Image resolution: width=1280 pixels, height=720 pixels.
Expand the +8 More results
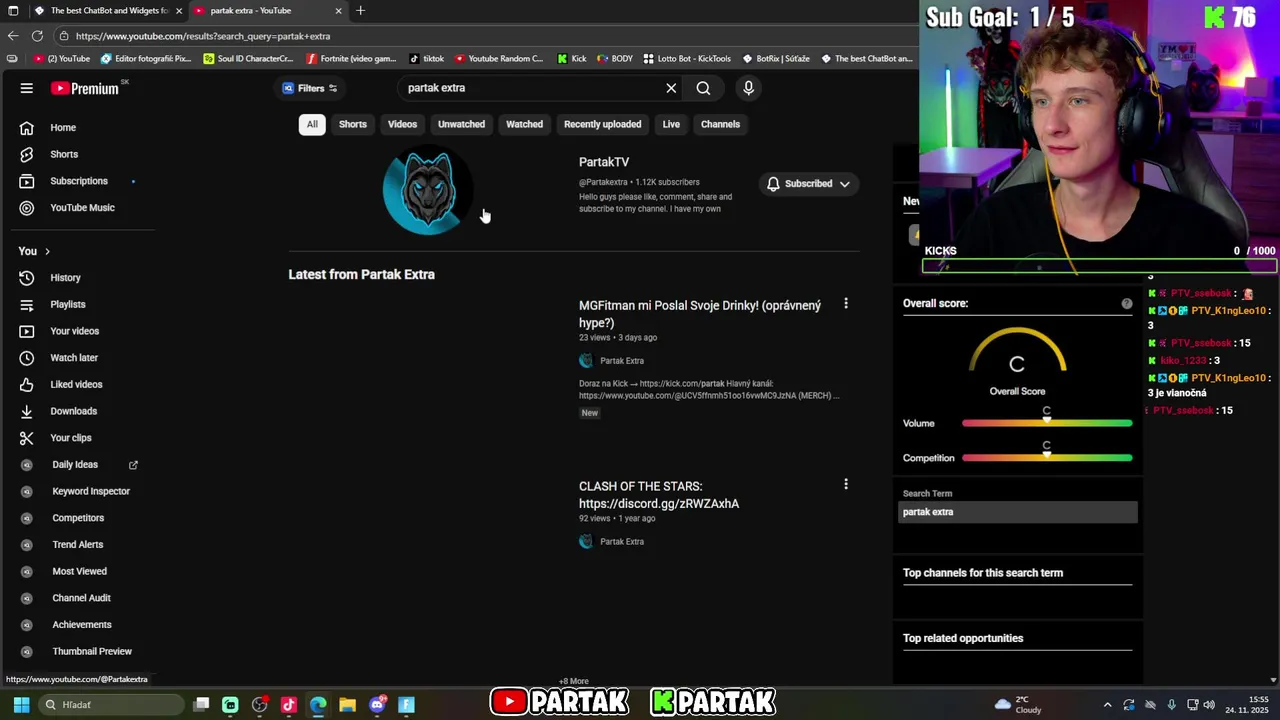573,681
